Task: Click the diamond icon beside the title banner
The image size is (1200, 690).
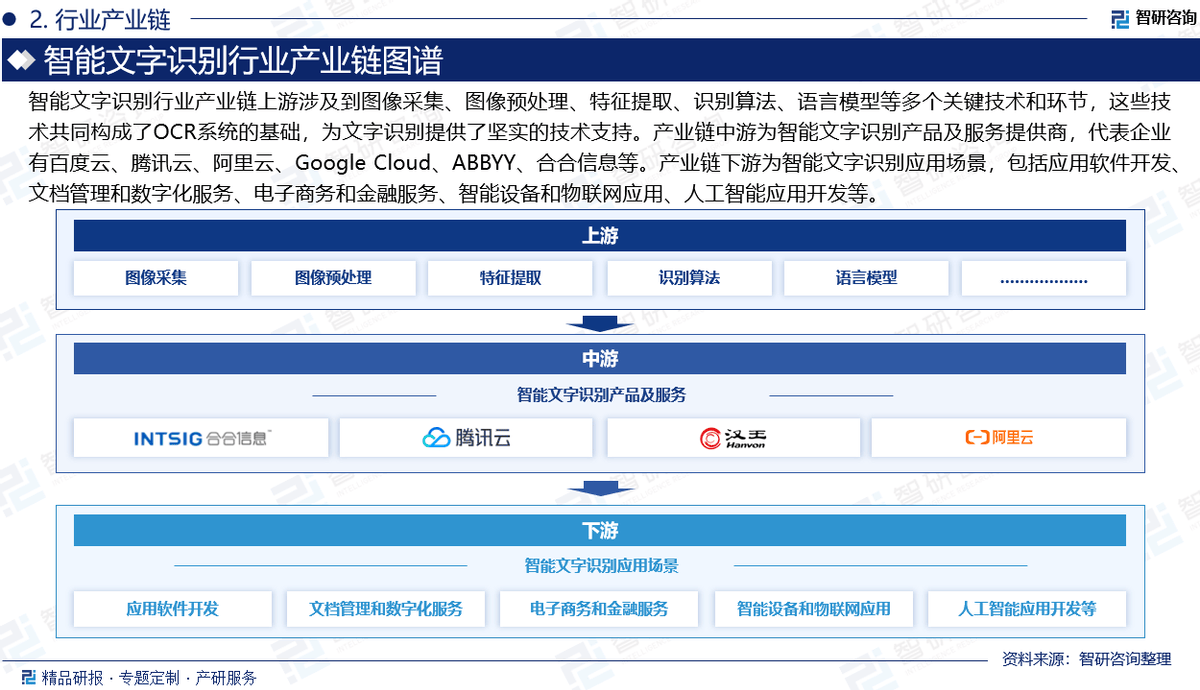Action: pos(21,62)
